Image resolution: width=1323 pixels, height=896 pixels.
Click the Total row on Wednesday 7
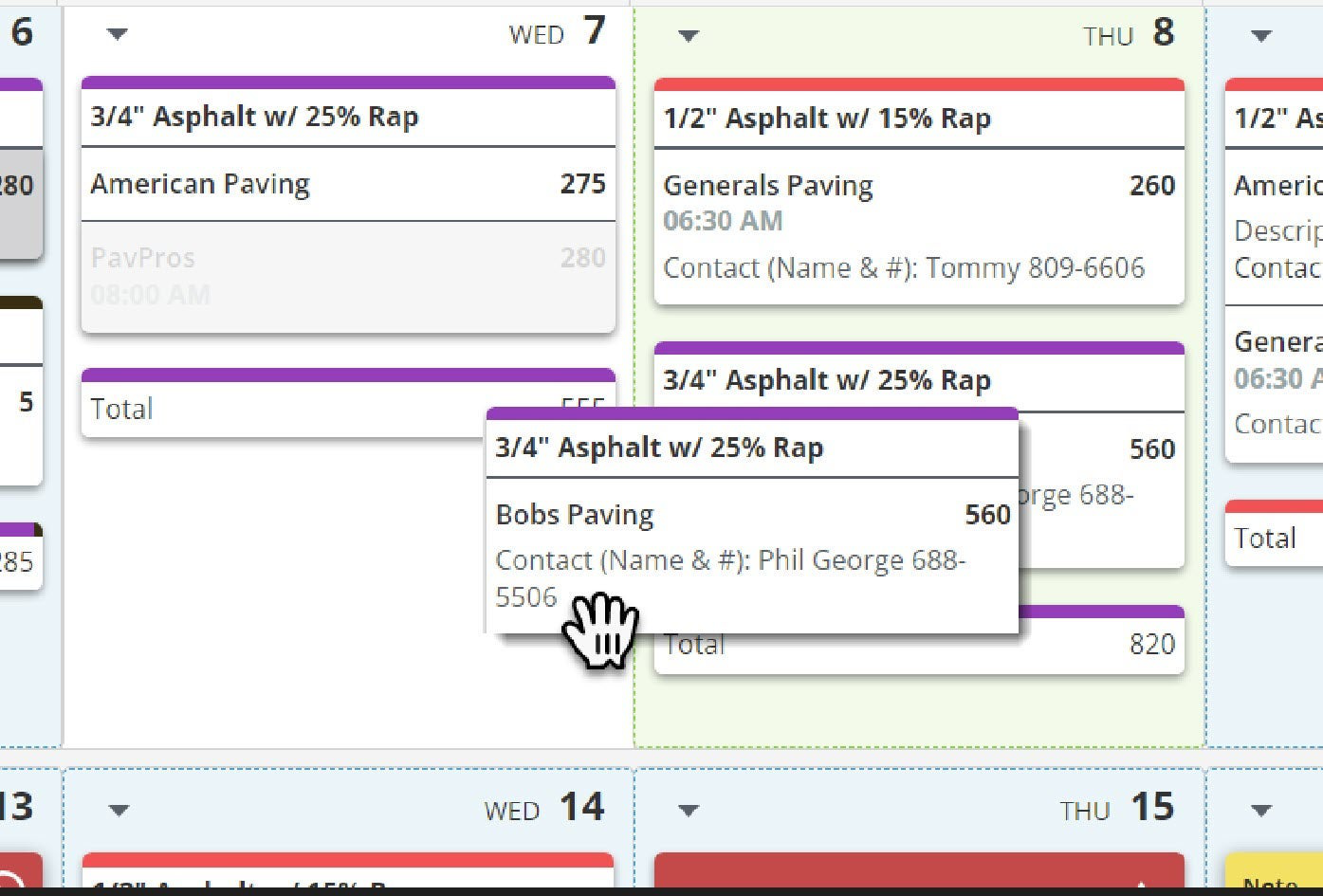click(x=348, y=409)
